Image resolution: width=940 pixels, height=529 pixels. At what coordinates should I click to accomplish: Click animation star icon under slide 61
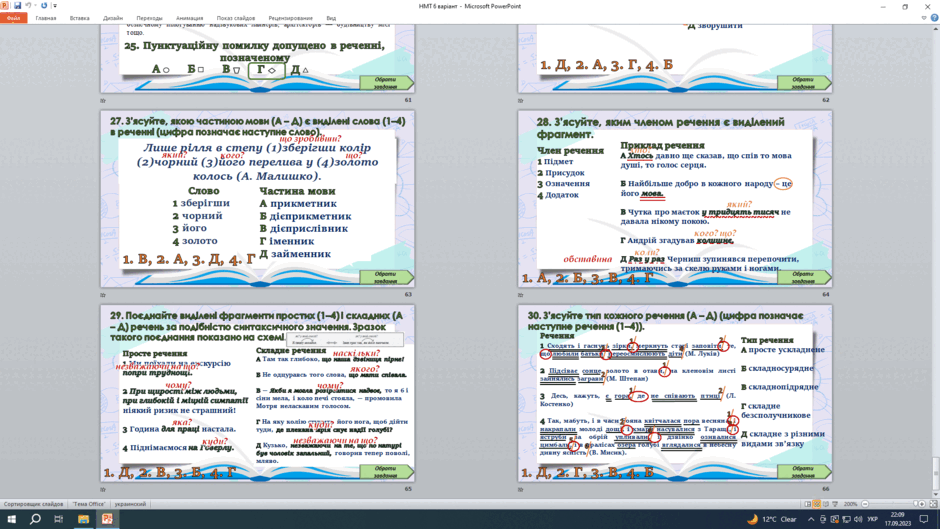[x=103, y=100]
